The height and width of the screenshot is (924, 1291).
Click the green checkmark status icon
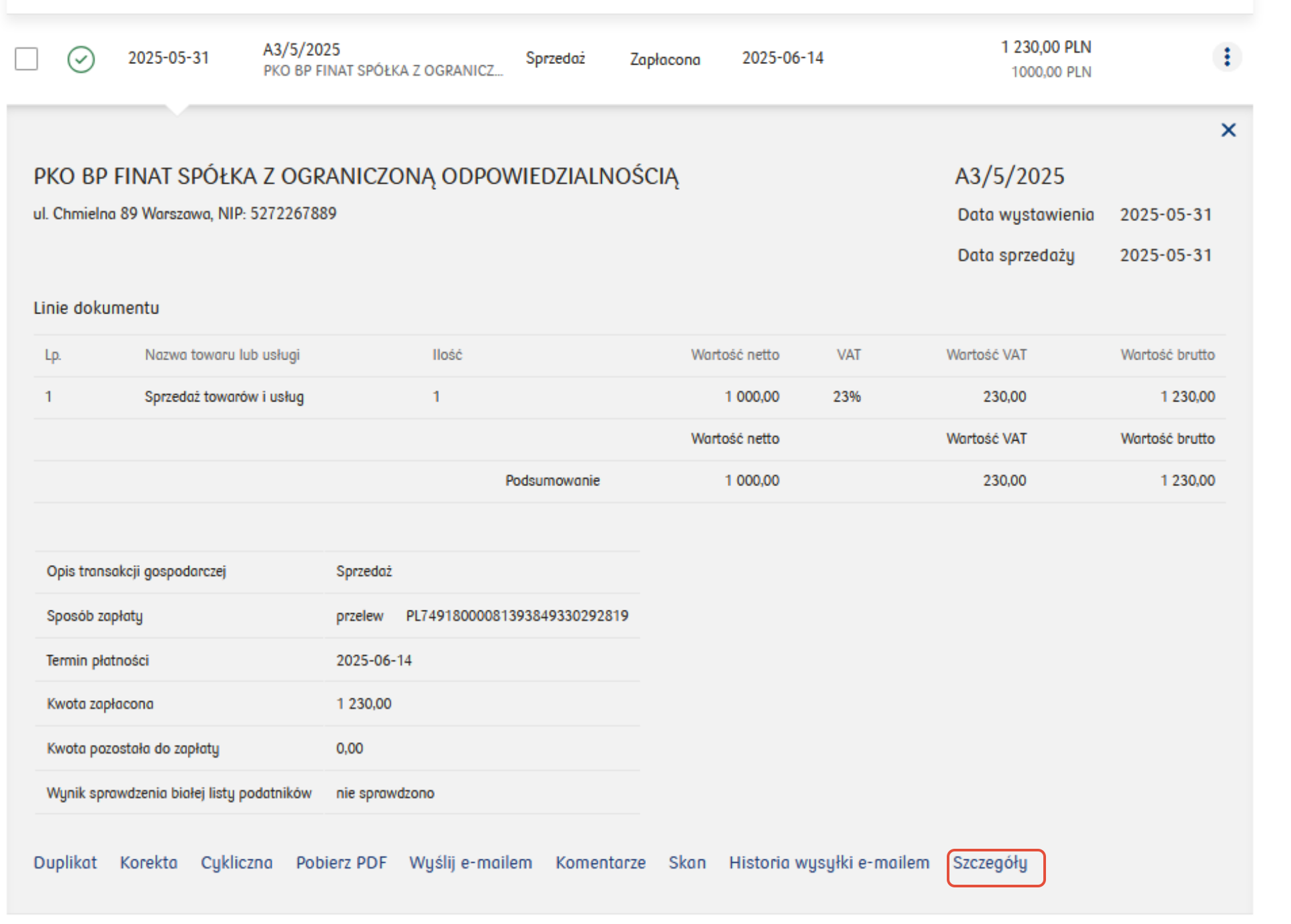tap(81, 59)
